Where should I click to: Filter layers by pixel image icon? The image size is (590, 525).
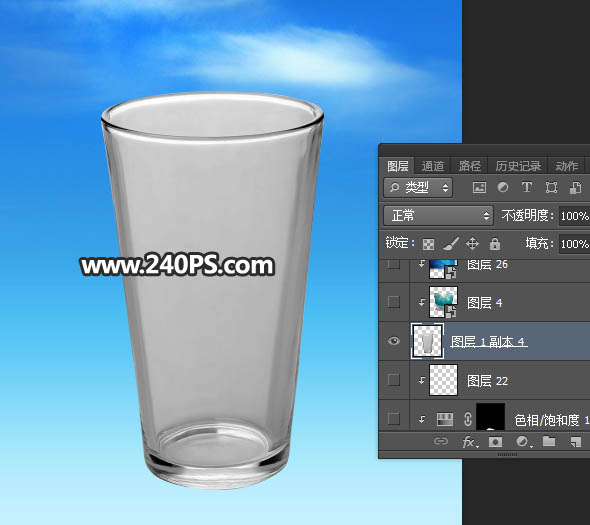click(x=479, y=187)
